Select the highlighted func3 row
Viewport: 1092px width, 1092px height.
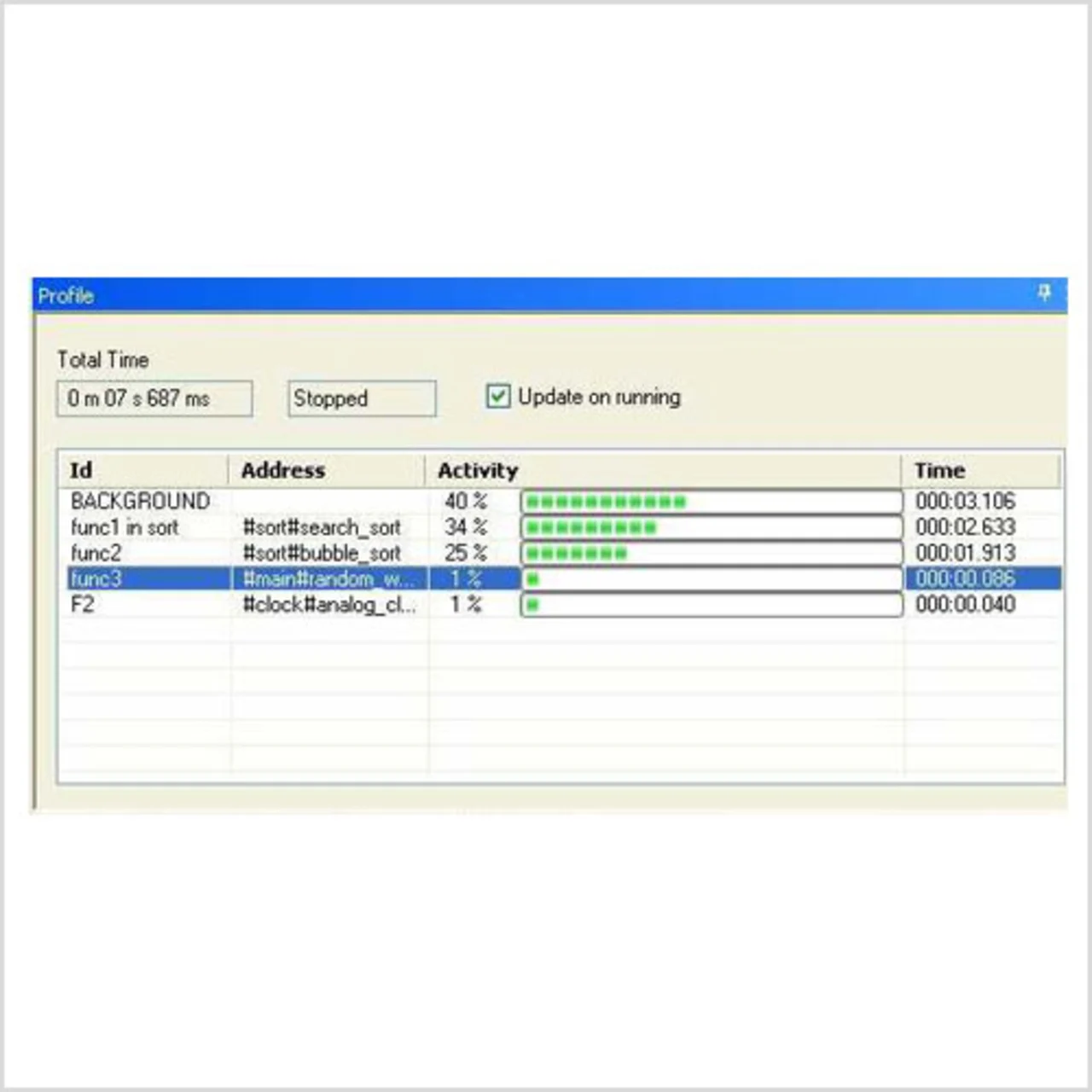click(96, 578)
